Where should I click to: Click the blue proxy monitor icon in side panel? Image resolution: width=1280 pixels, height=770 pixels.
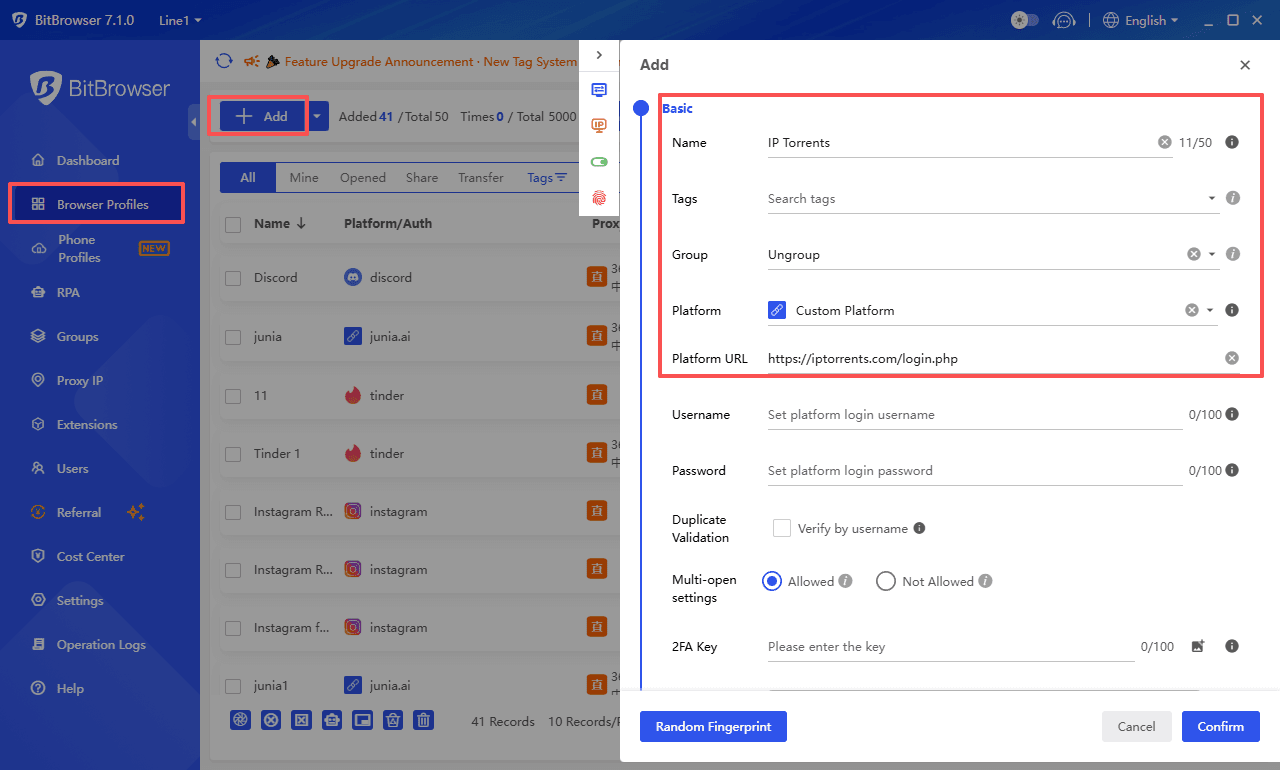[x=599, y=89]
